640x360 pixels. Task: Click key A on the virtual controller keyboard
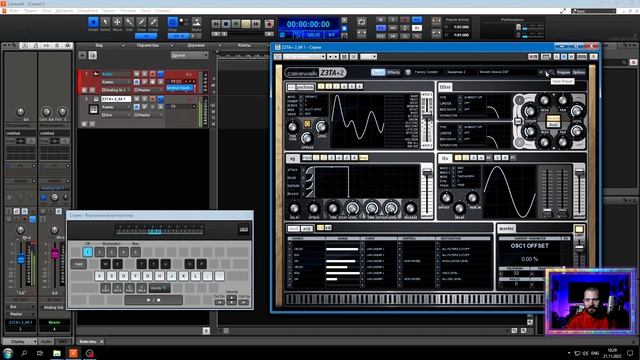tap(99, 276)
